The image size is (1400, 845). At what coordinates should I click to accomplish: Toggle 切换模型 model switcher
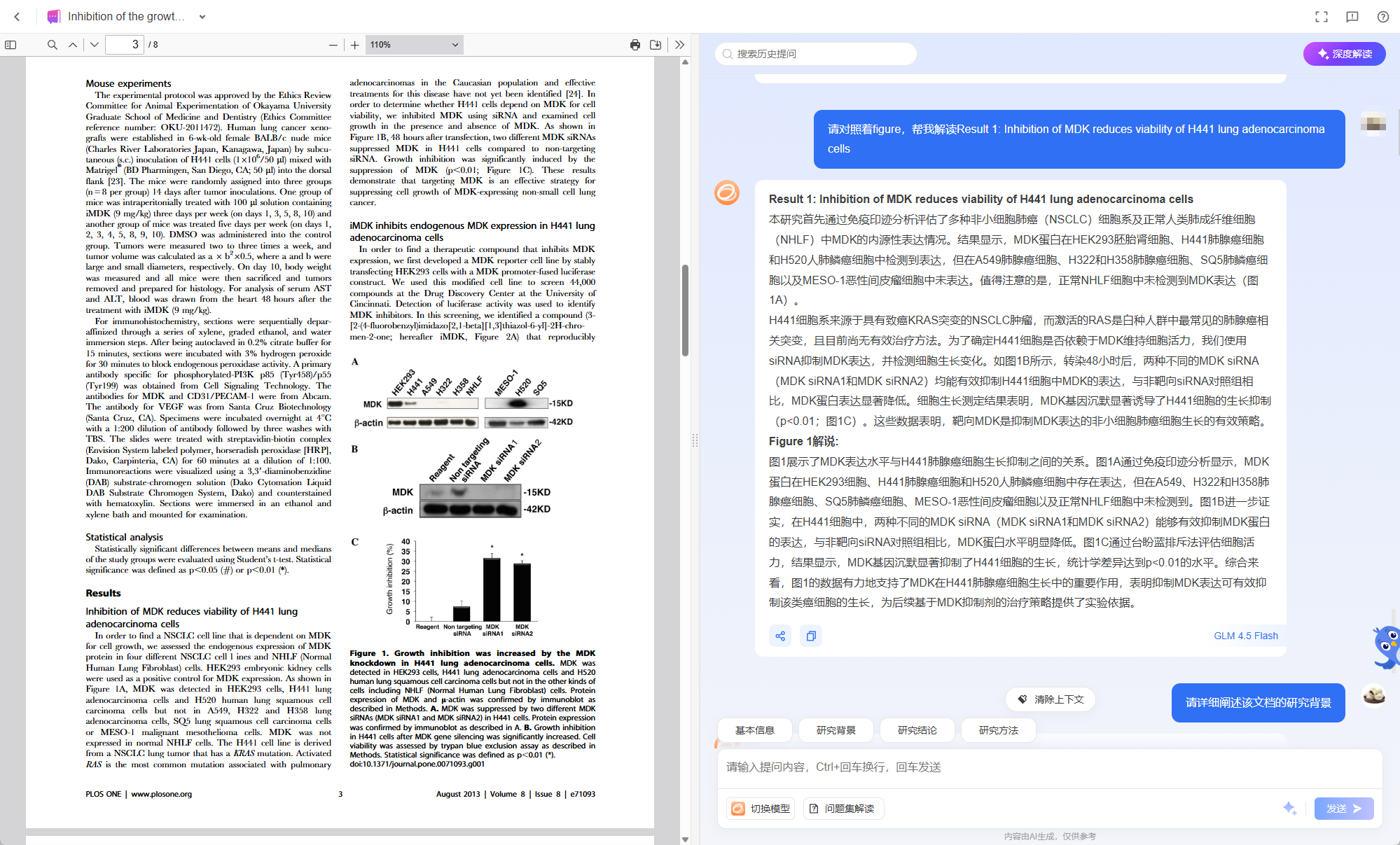tap(761, 809)
